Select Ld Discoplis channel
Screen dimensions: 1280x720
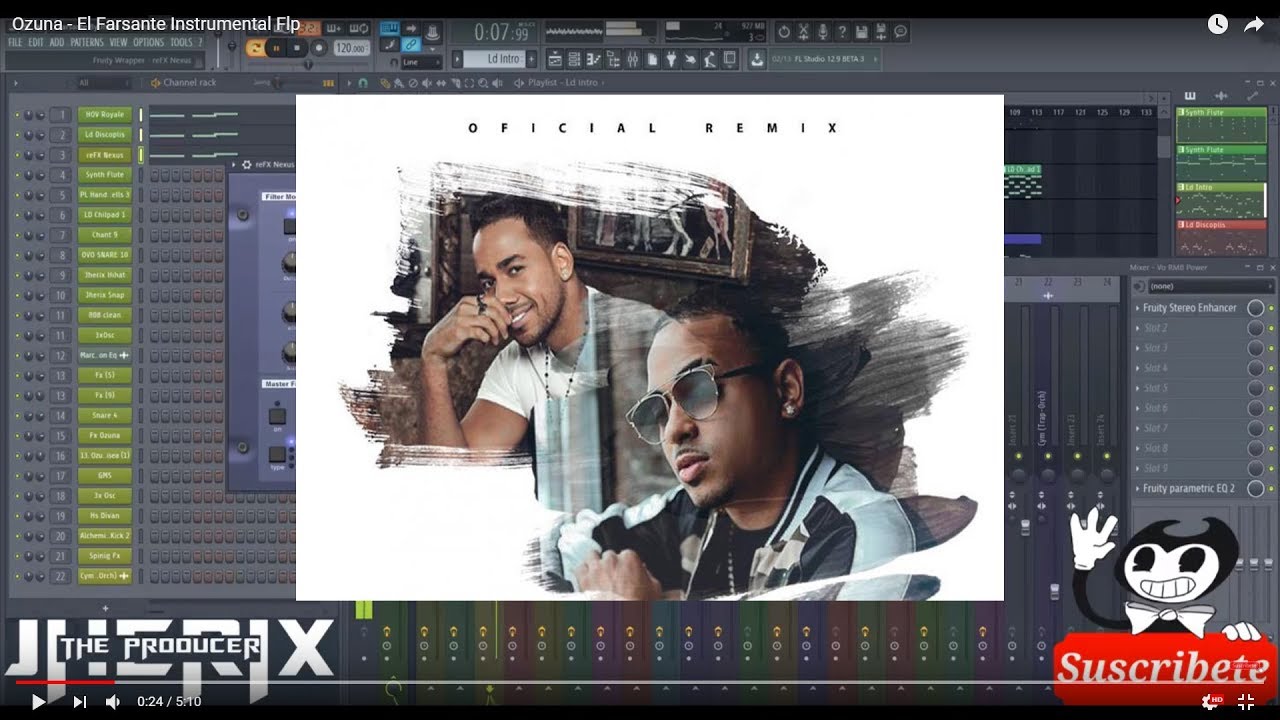104,135
